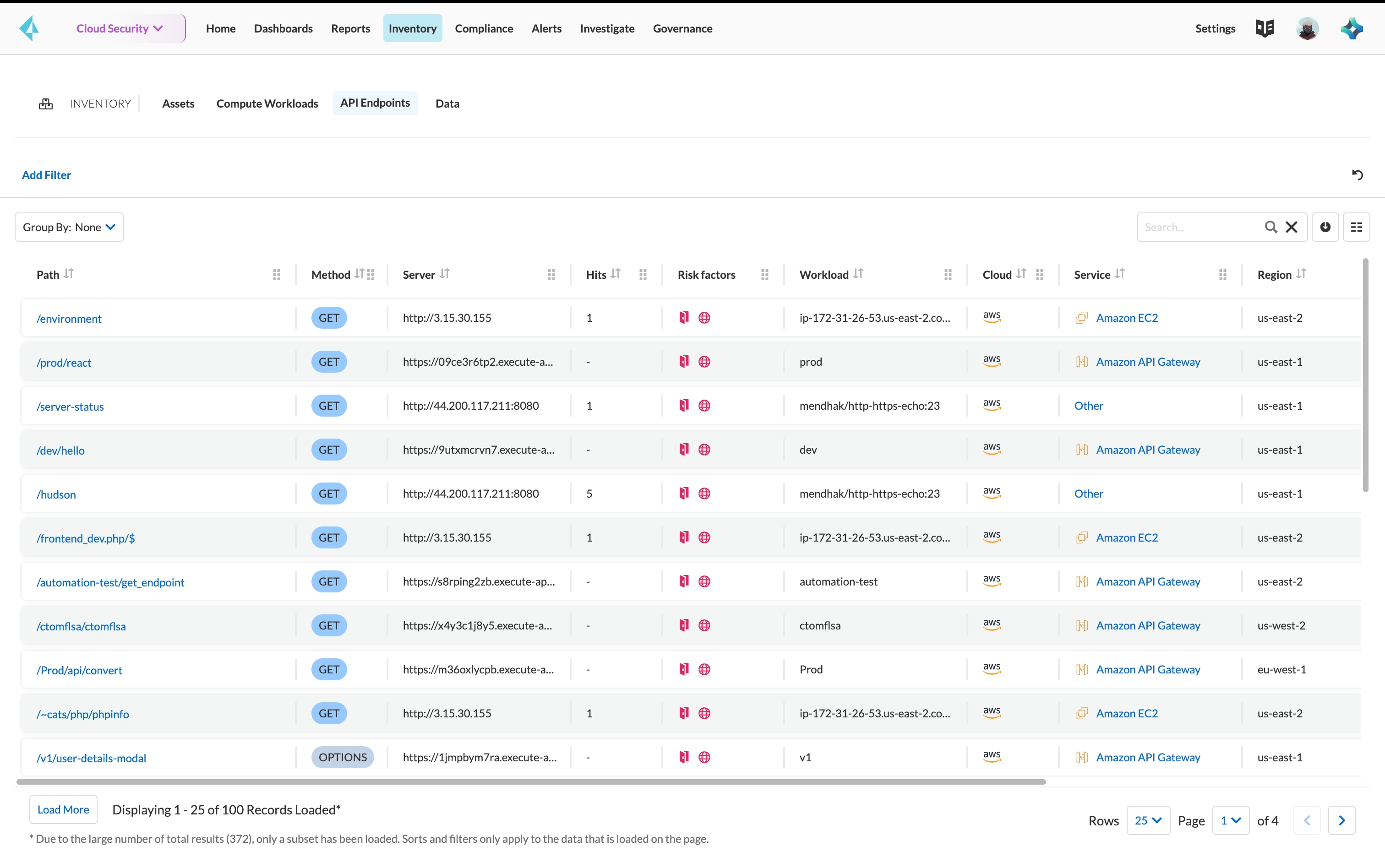
Task: Click the horizontal table scrollbar
Action: [x=530, y=782]
